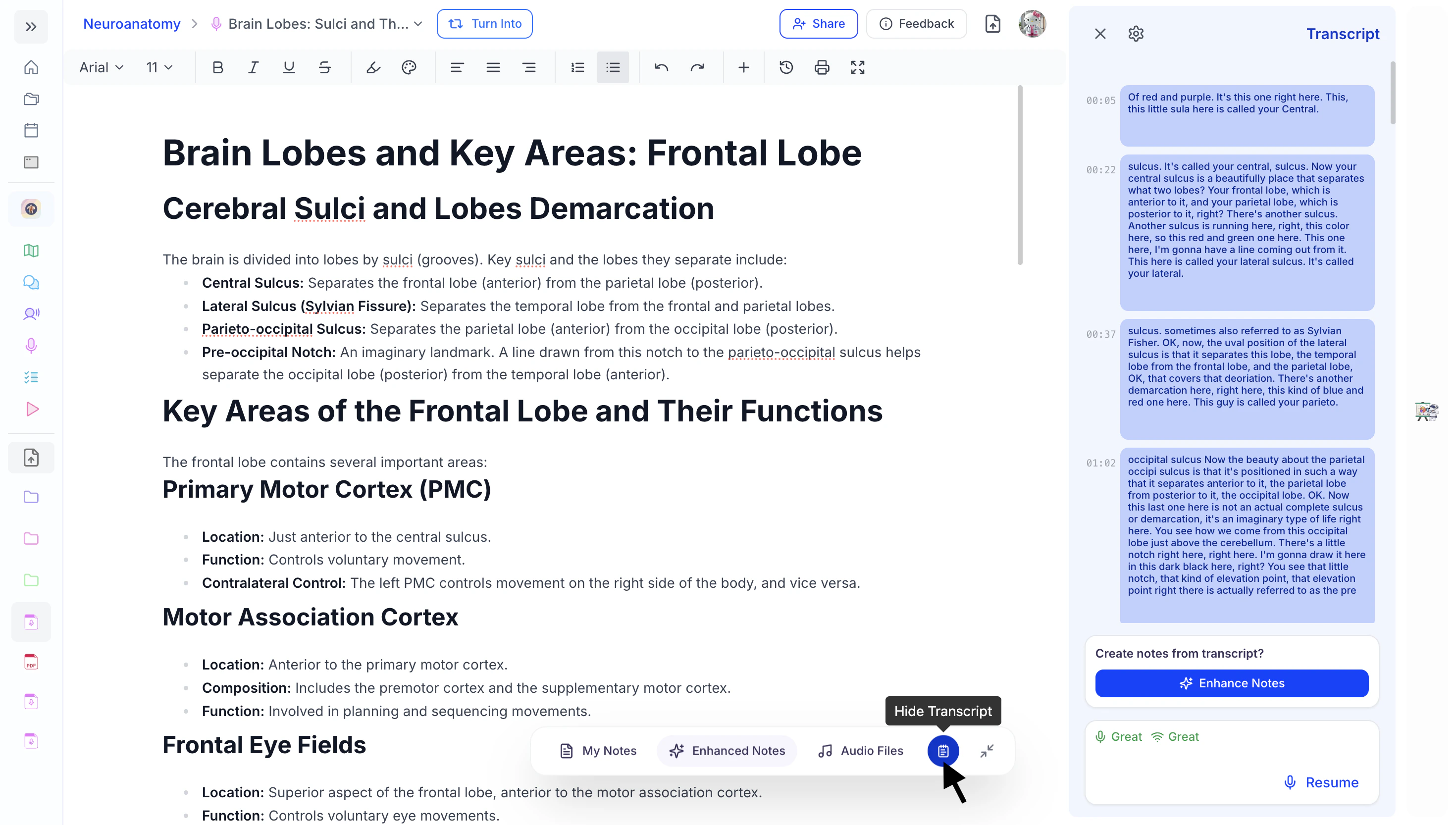
Task: Open the calendar in sidebar
Action: coord(31,130)
